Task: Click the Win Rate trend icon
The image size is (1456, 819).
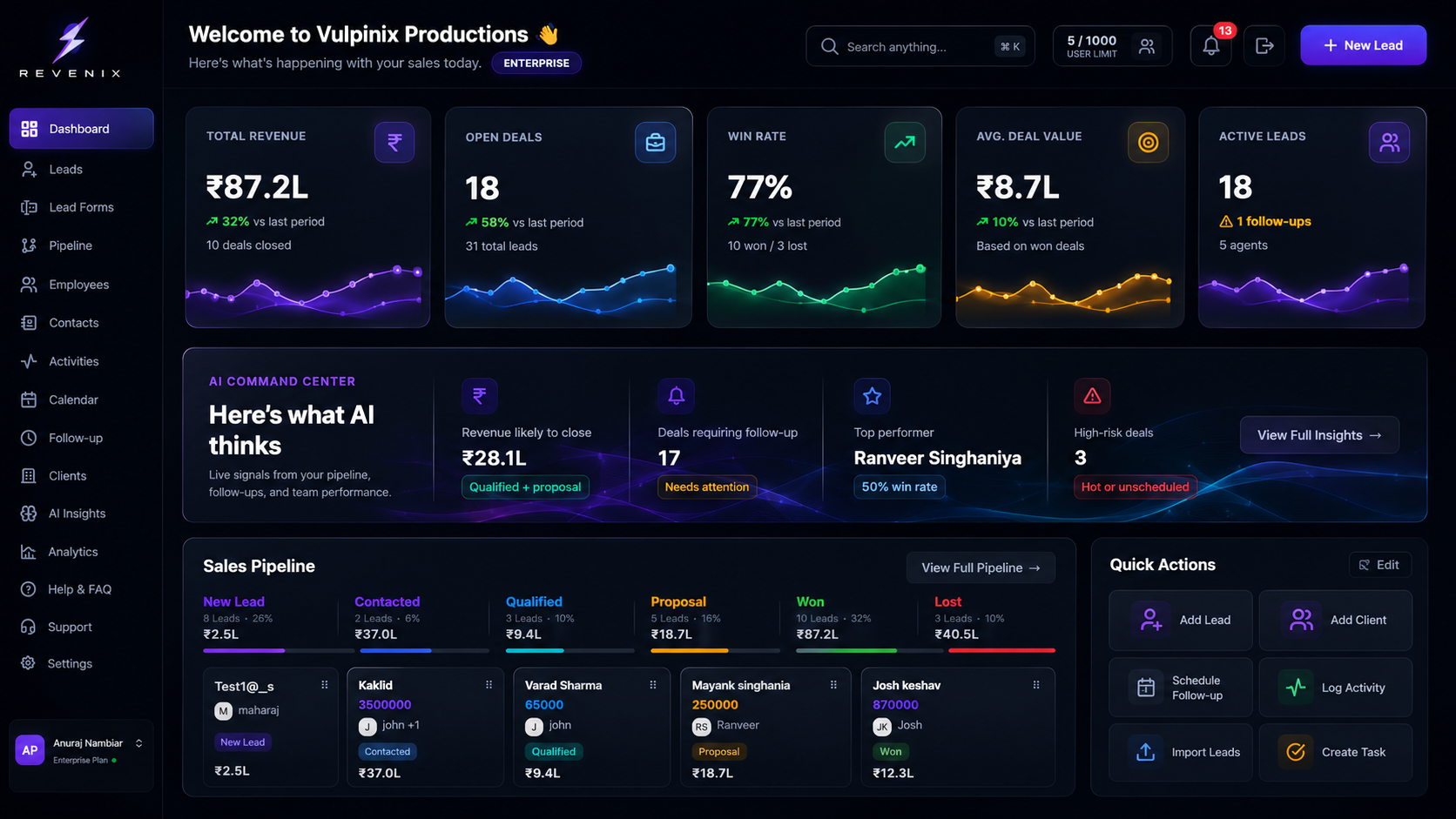Action: pyautogui.click(x=905, y=142)
